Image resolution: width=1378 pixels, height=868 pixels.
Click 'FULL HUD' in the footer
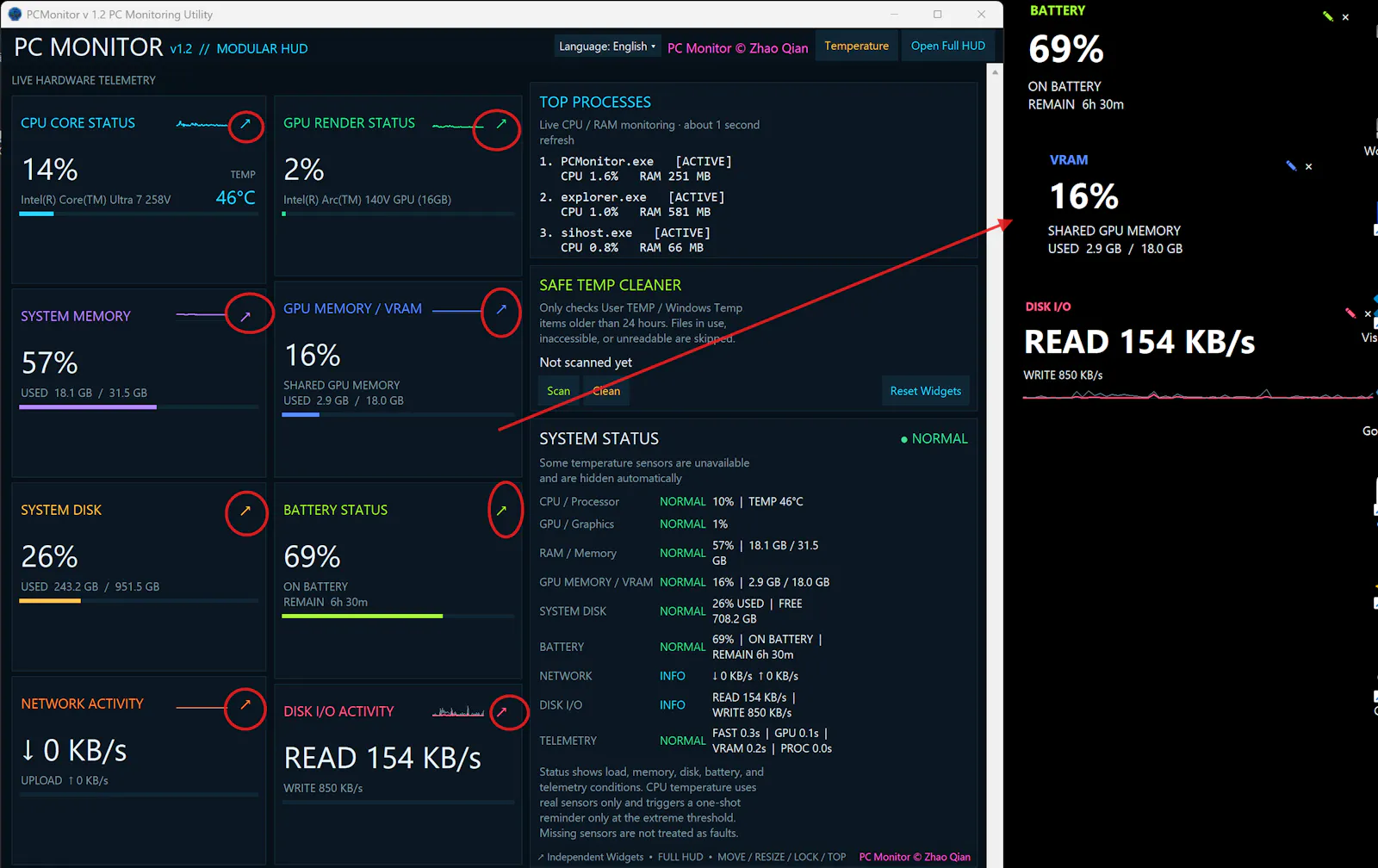(x=680, y=857)
